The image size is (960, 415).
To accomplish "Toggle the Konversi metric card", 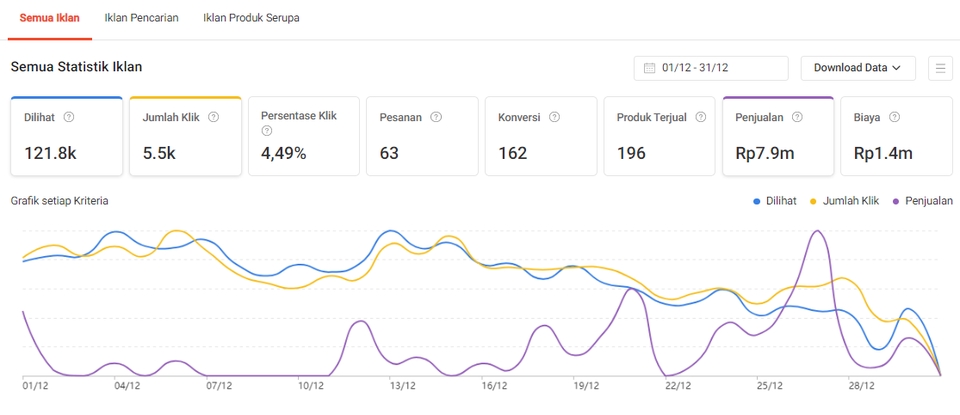I will pos(541,136).
